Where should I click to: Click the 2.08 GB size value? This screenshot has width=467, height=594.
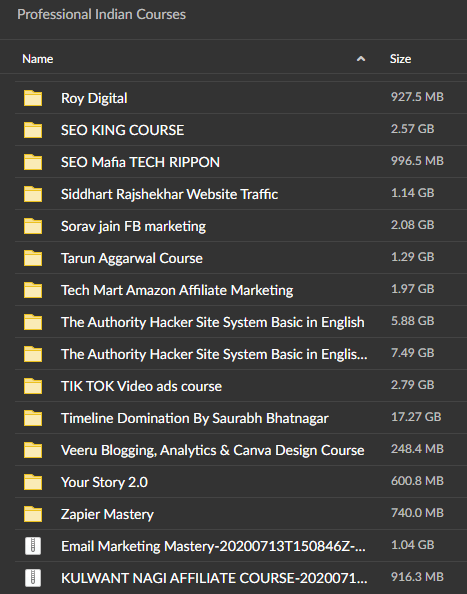pos(412,225)
